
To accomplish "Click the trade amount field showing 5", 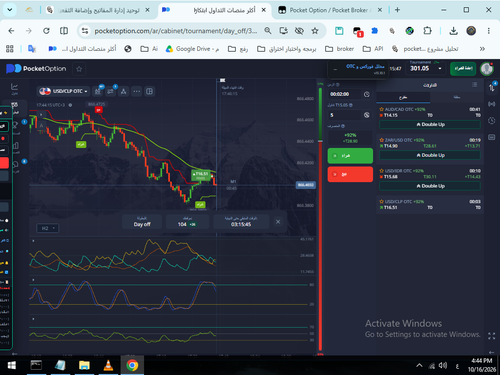I will [x=344, y=115].
